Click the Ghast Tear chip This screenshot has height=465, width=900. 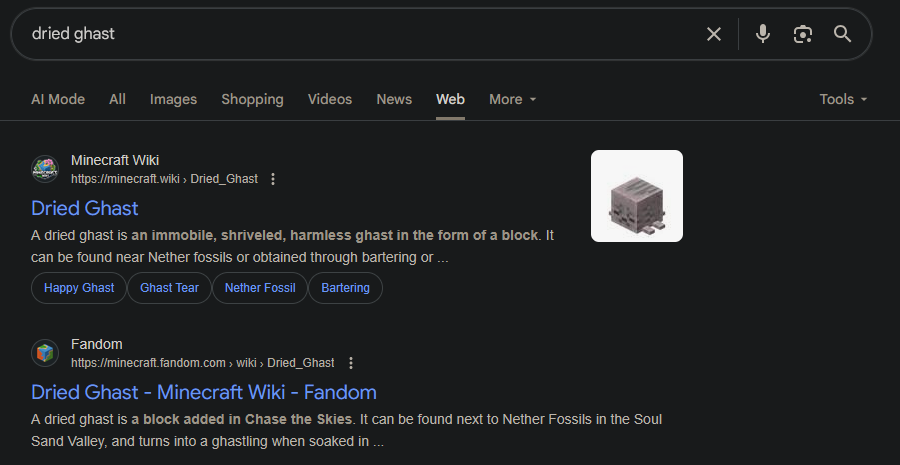(169, 288)
